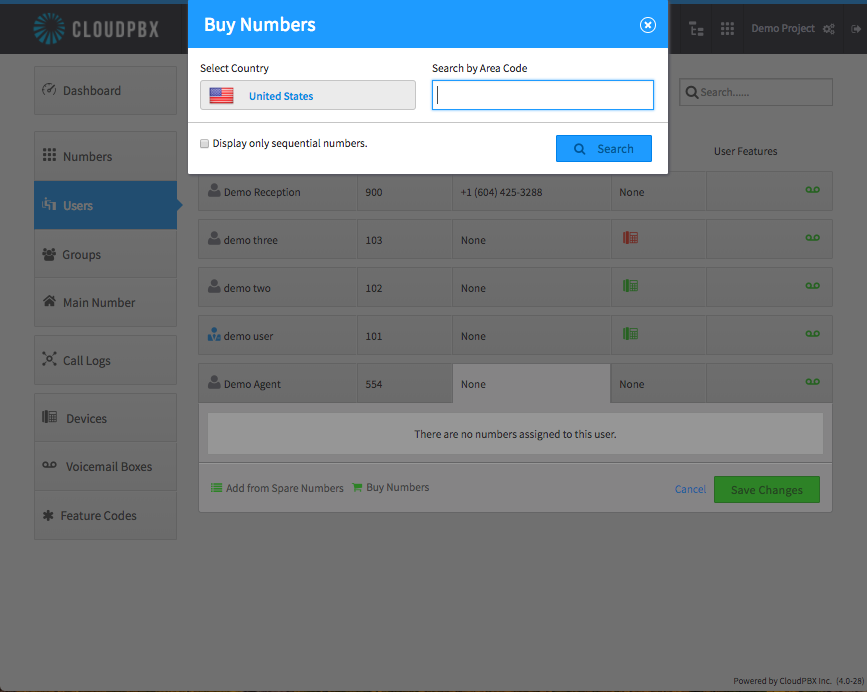Toggle Display only sequential numbers checkbox
867x692 pixels.
(x=205, y=144)
